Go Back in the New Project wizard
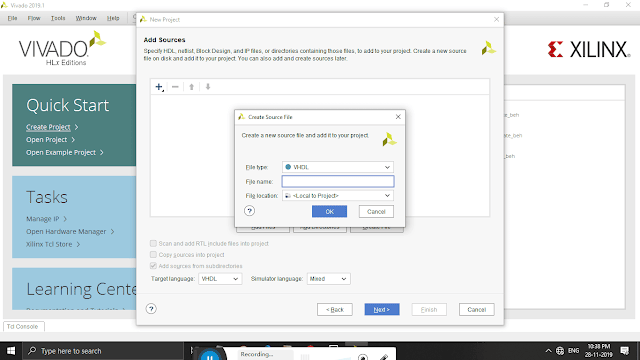This screenshot has height=360, width=640. pyautogui.click(x=335, y=309)
